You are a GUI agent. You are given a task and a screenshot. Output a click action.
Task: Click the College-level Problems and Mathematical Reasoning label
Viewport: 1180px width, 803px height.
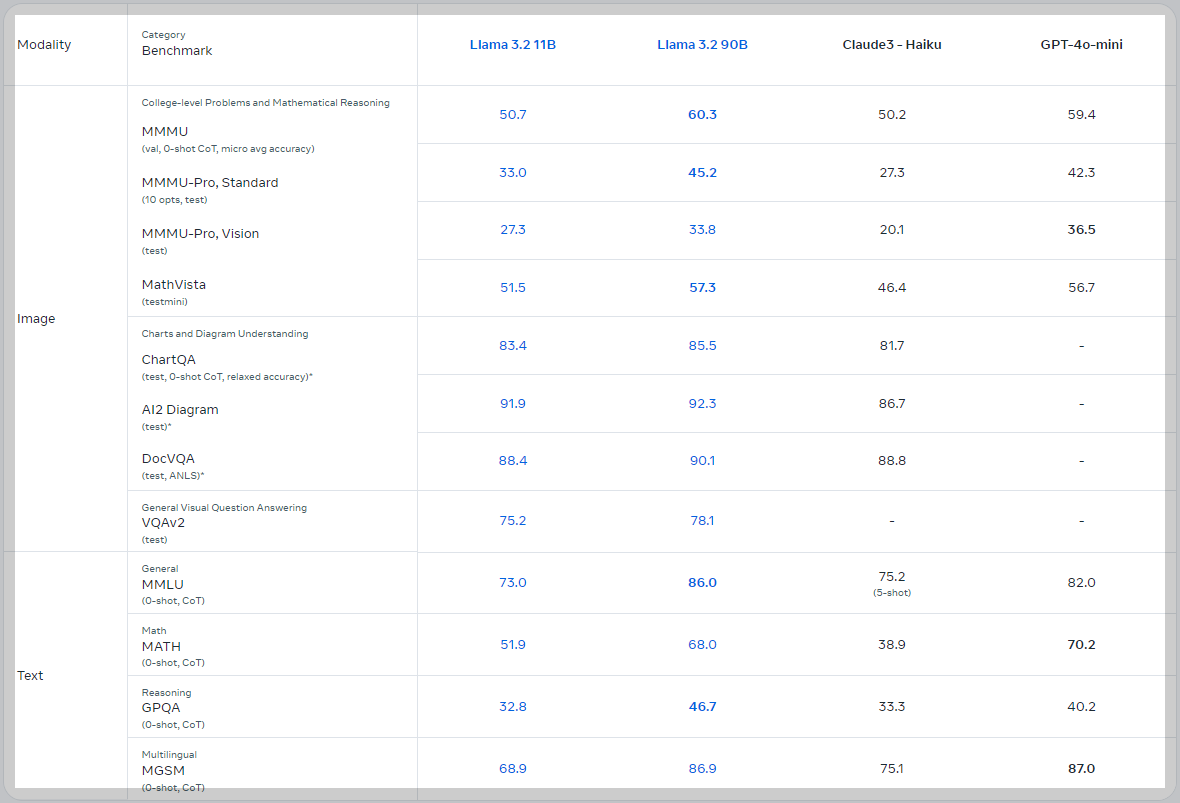coord(266,102)
